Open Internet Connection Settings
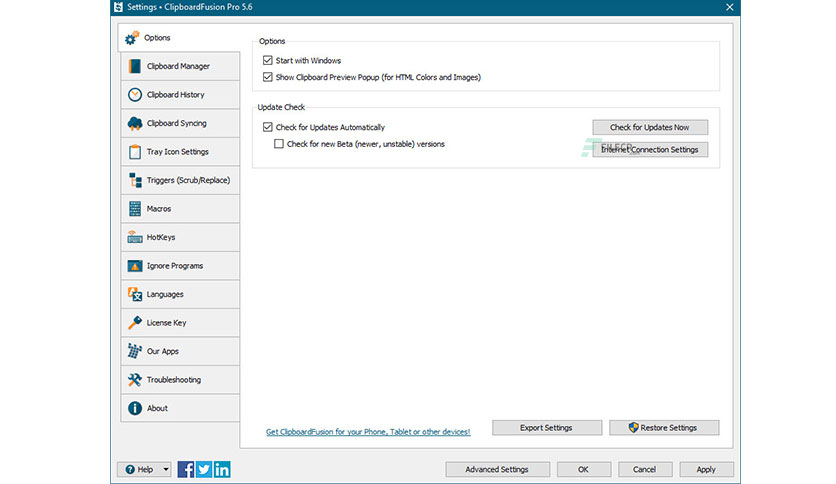This screenshot has height=484, width=836. pyautogui.click(x=650, y=150)
